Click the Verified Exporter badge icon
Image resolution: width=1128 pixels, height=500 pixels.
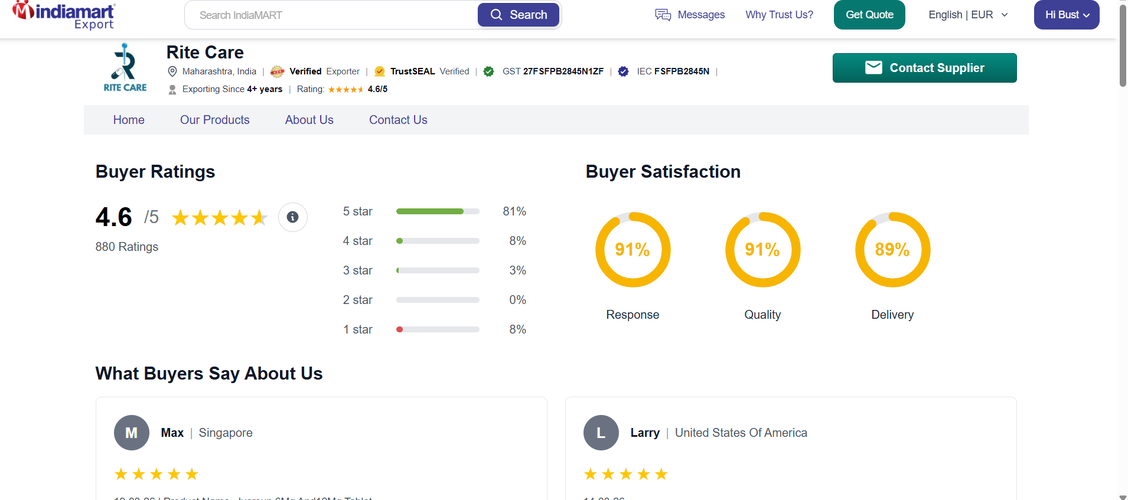(x=277, y=72)
